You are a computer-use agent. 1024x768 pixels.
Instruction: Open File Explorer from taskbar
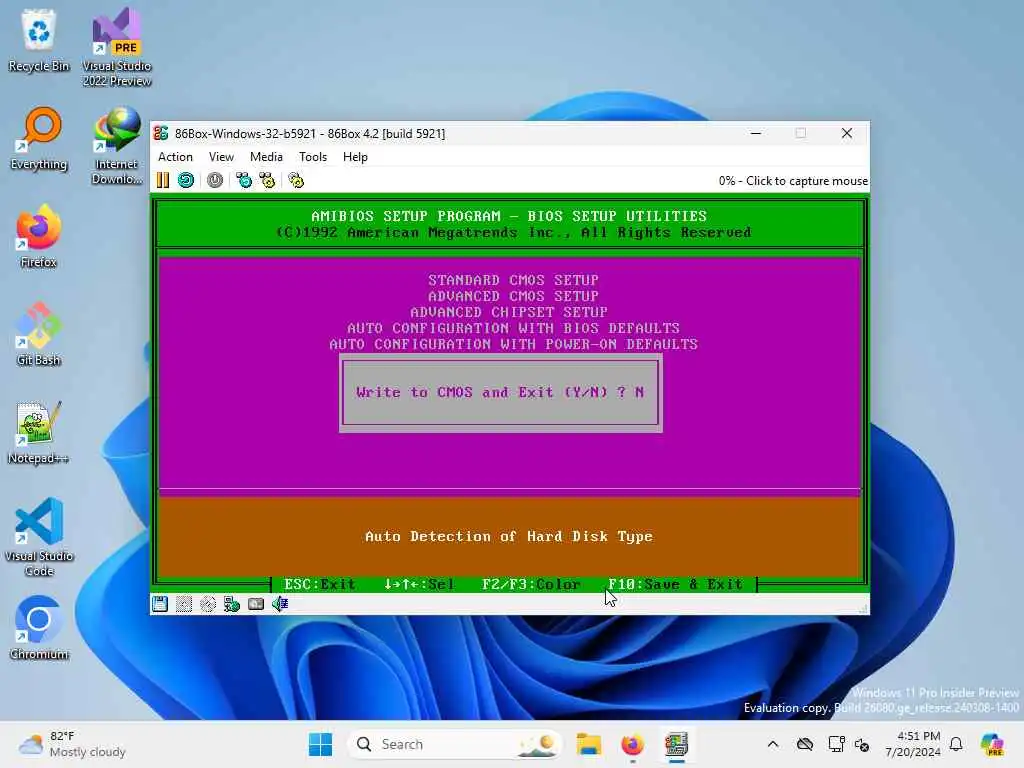588,744
